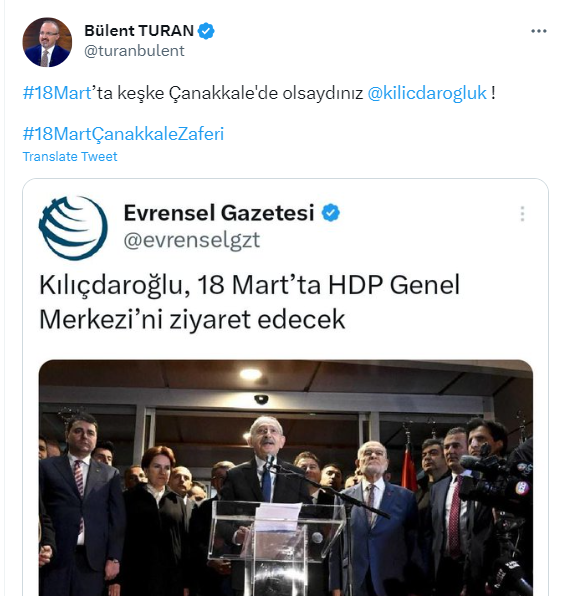566x596 pixels.
Task: Open the quoted tweet headline about HDP Genel Merkezi
Action: pos(249,302)
